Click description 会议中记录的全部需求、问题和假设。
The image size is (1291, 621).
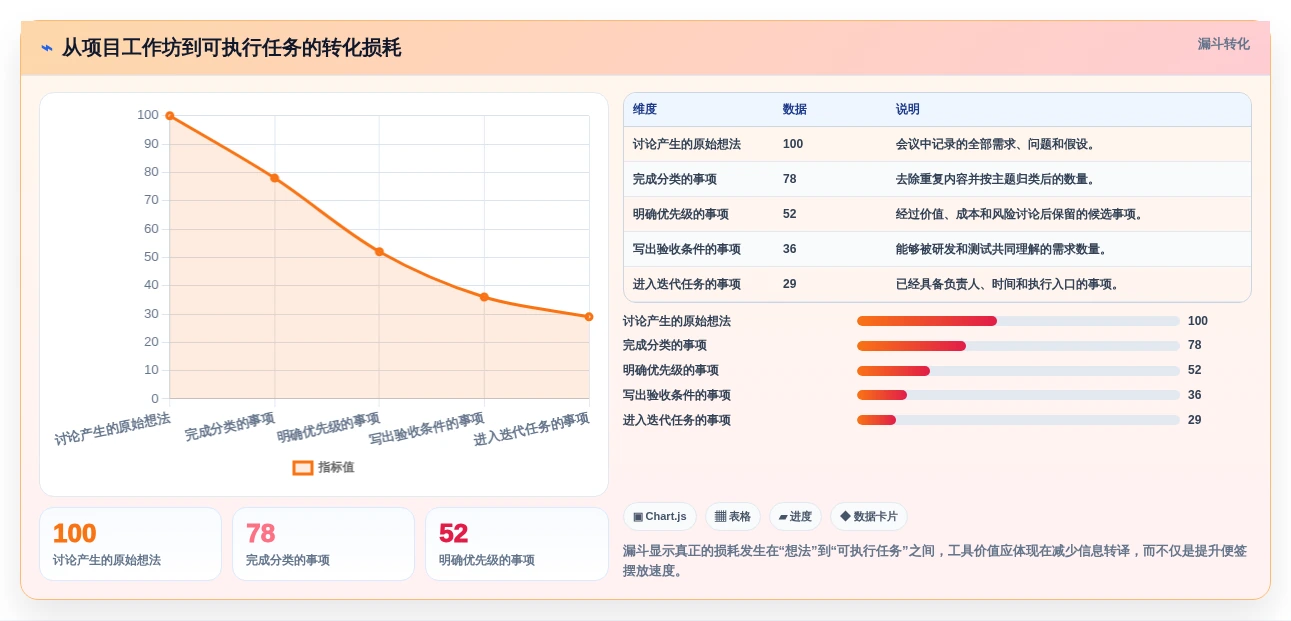998,144
